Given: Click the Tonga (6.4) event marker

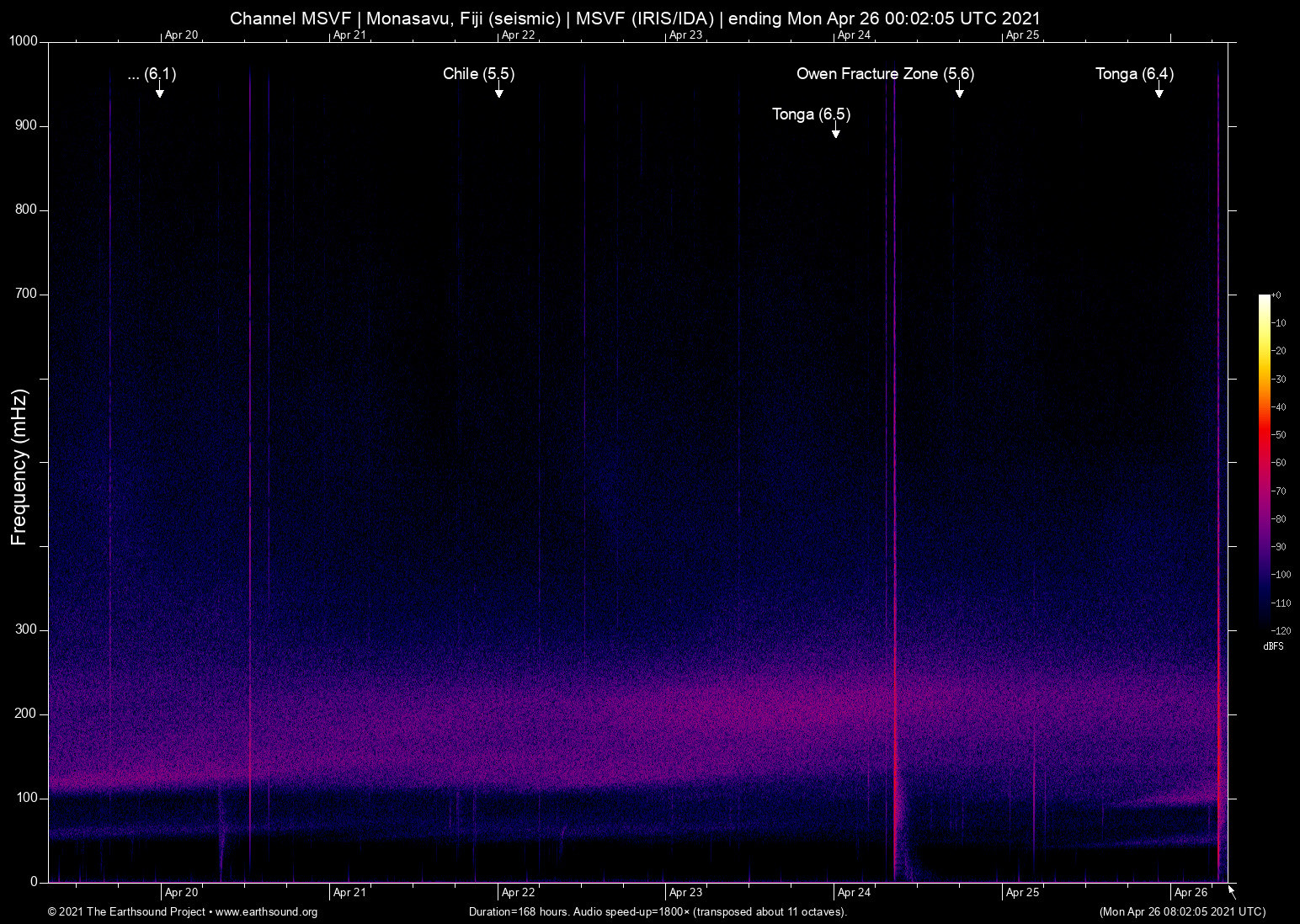Looking at the screenshot, I should point(1159,93).
